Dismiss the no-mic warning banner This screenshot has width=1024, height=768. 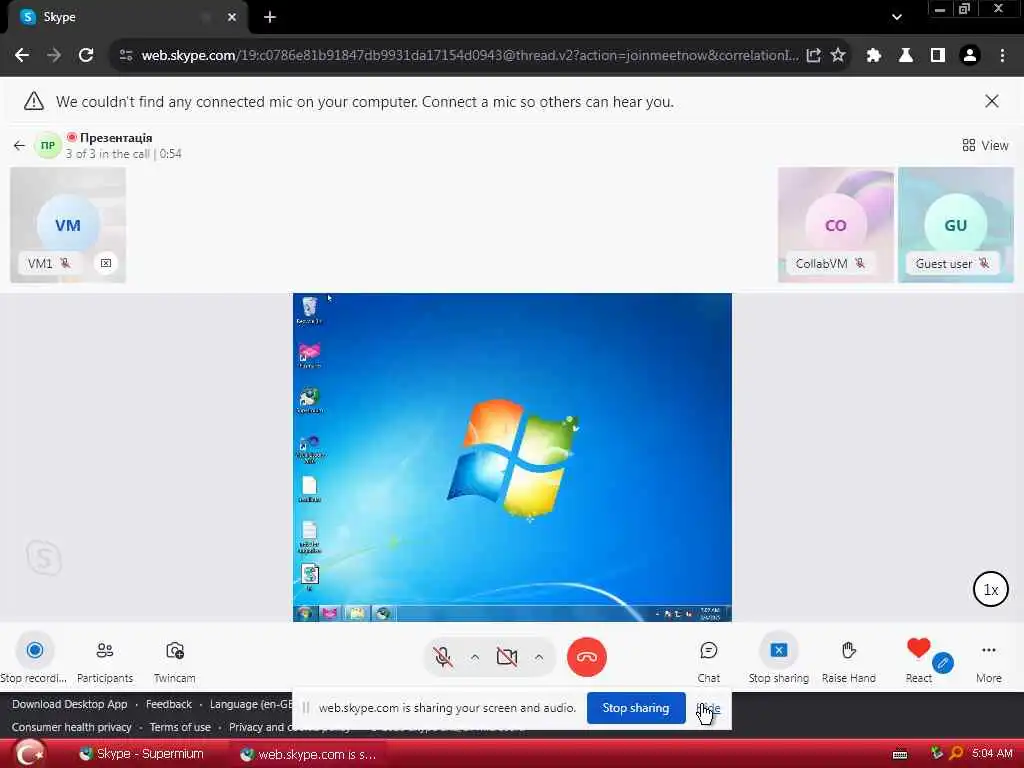click(991, 101)
